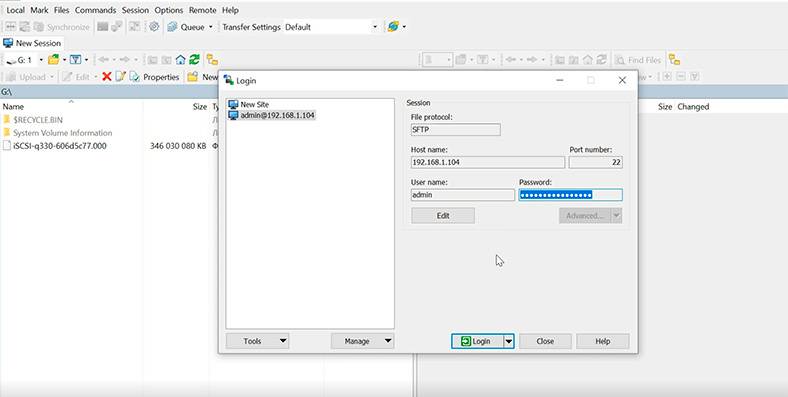788x397 pixels.
Task: Click the Host name field
Action: (x=487, y=162)
